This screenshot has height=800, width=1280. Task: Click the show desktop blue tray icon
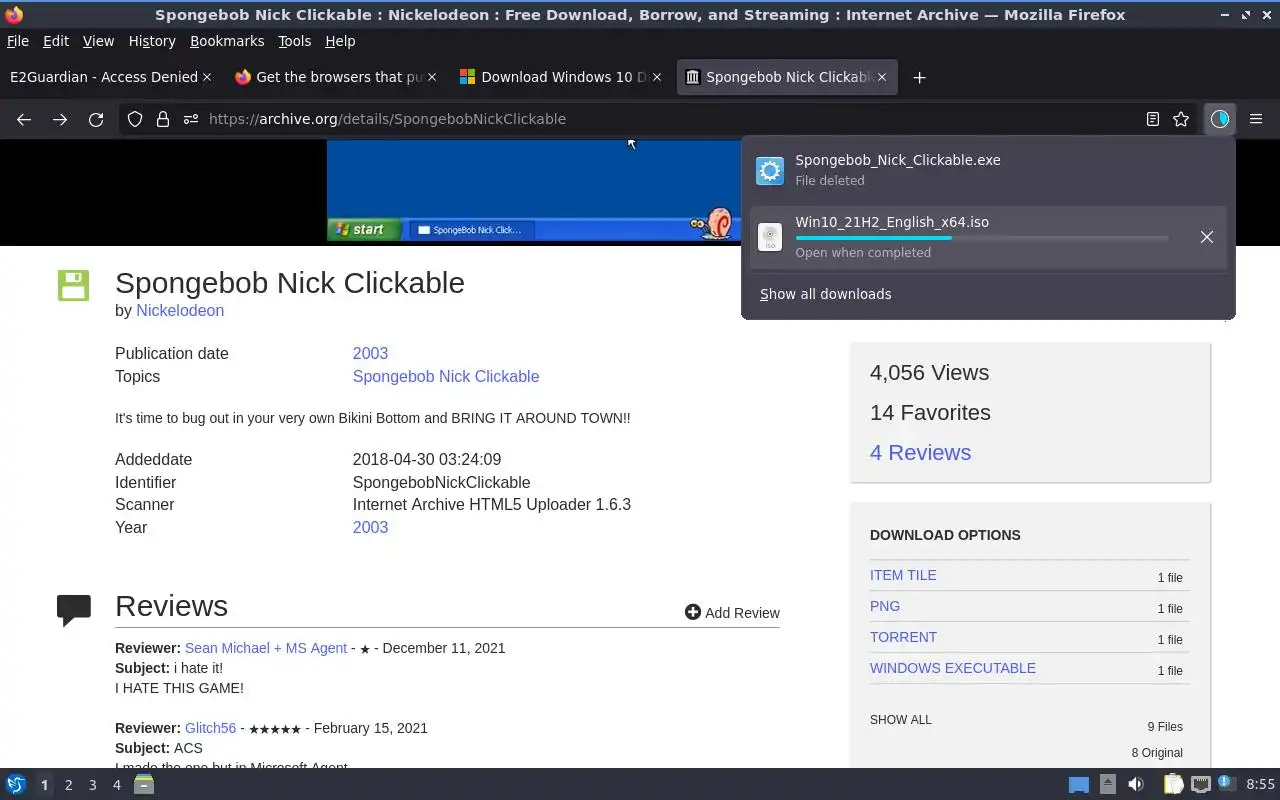(x=1078, y=785)
